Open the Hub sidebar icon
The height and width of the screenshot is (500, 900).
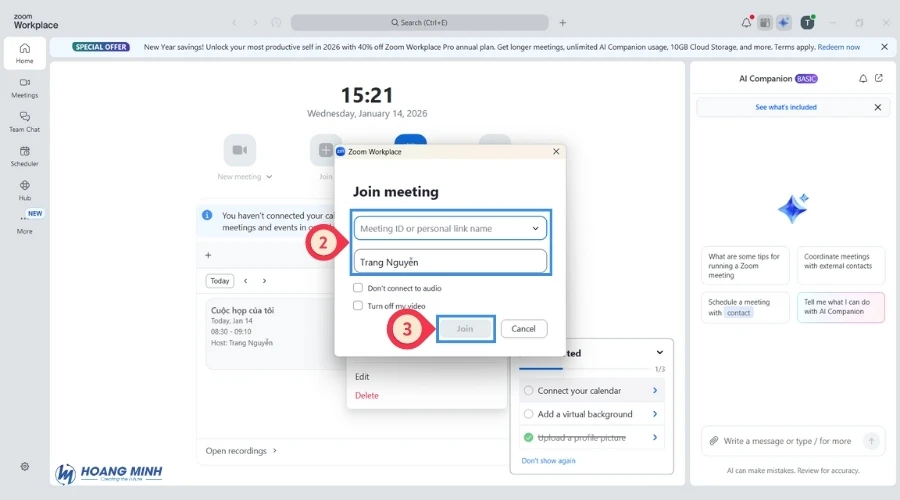point(24,189)
